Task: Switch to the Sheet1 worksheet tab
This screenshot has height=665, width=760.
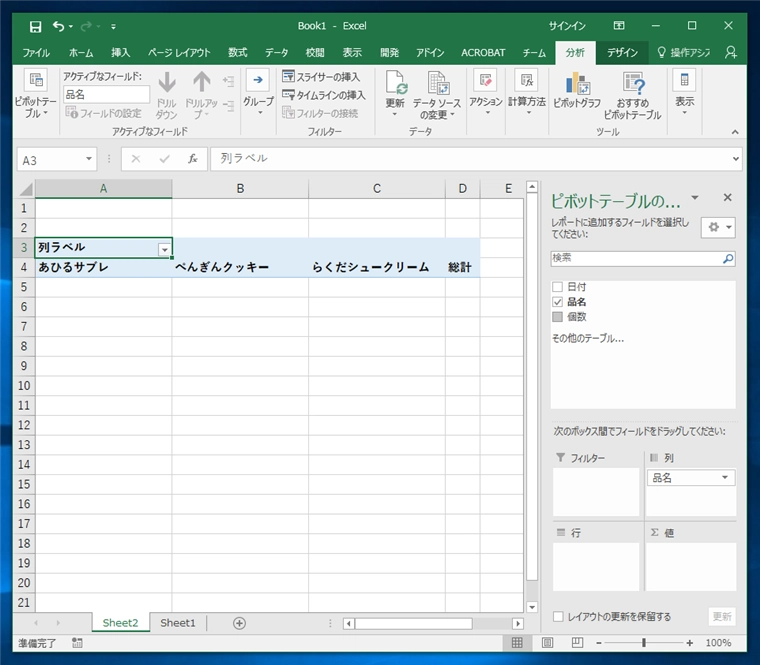Action: click(178, 623)
